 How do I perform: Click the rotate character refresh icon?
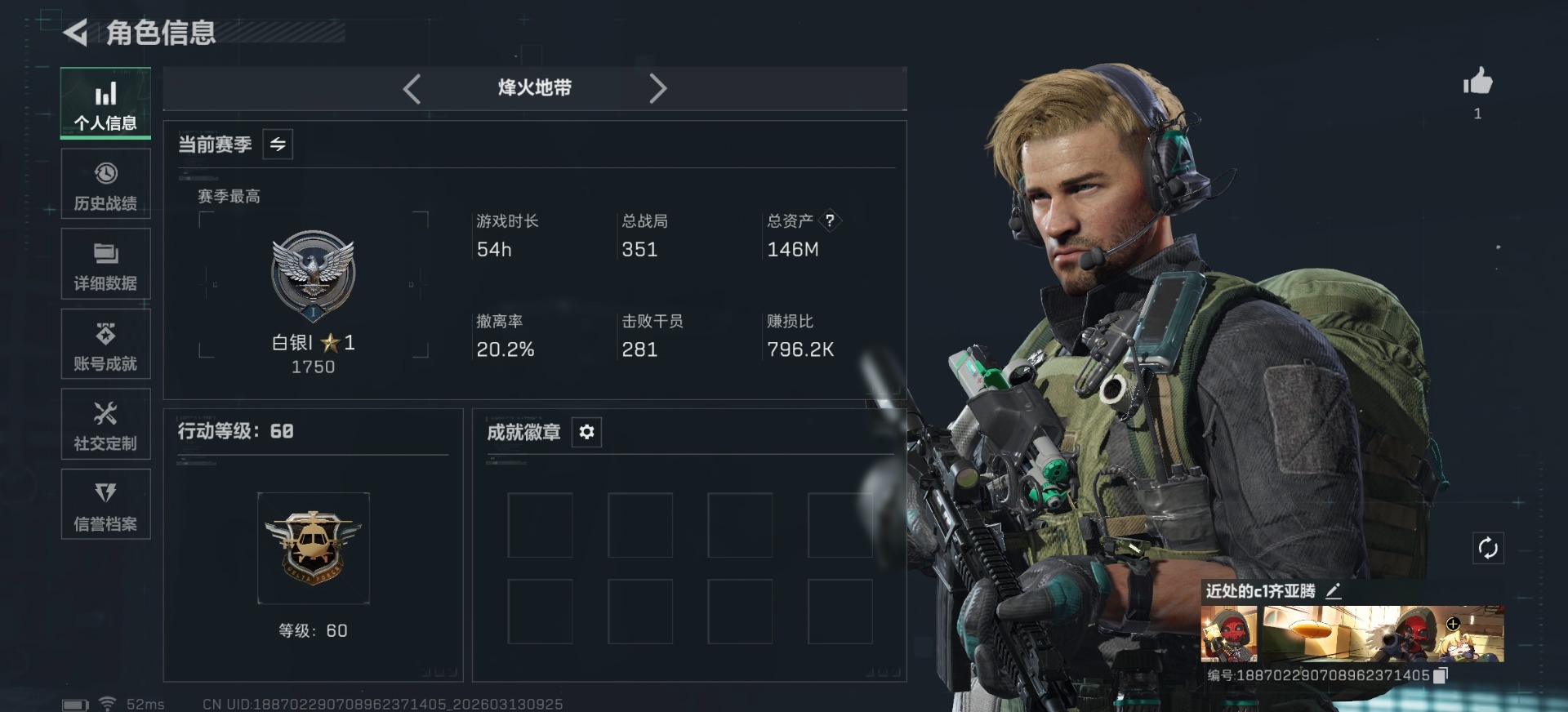[x=1488, y=548]
